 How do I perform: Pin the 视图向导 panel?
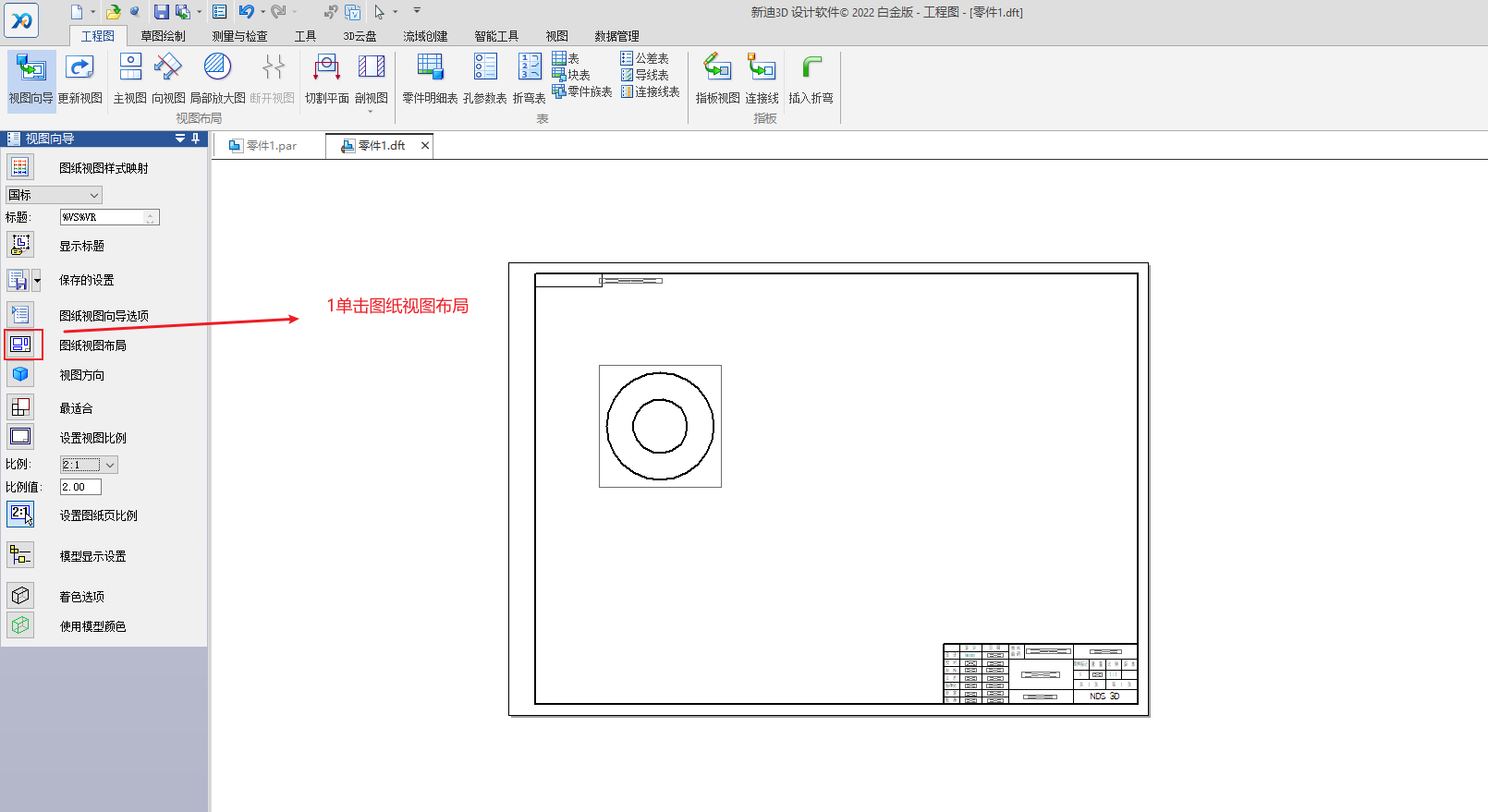[x=195, y=139]
